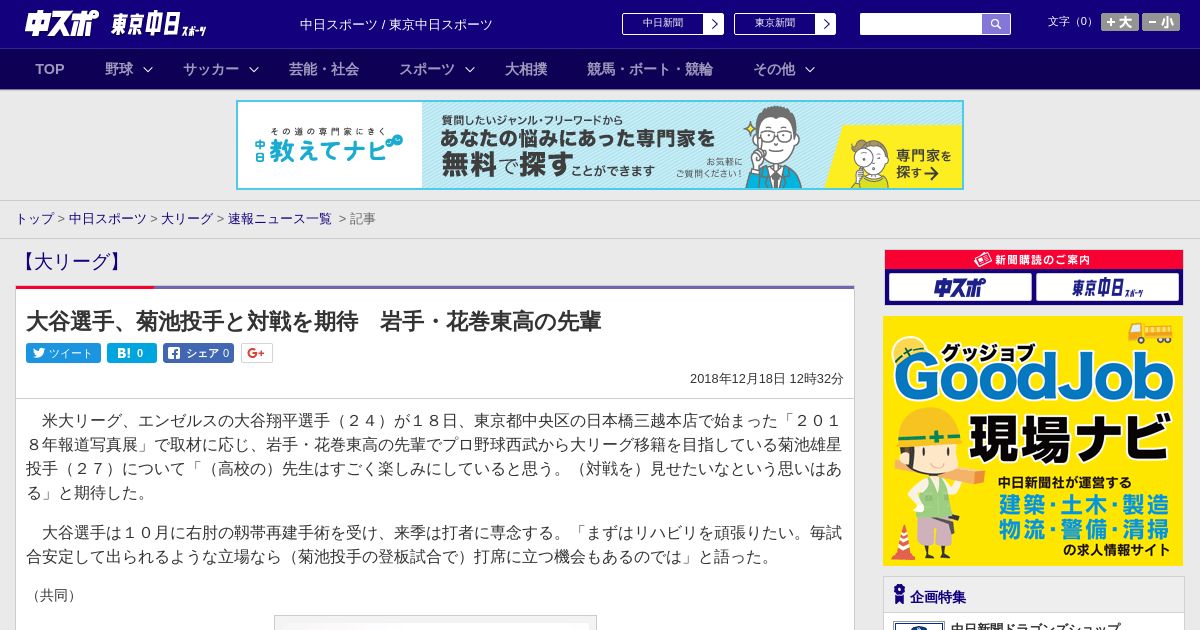
Task: Go to トップ breadcrumb link
Action: pyautogui.click(x=34, y=218)
